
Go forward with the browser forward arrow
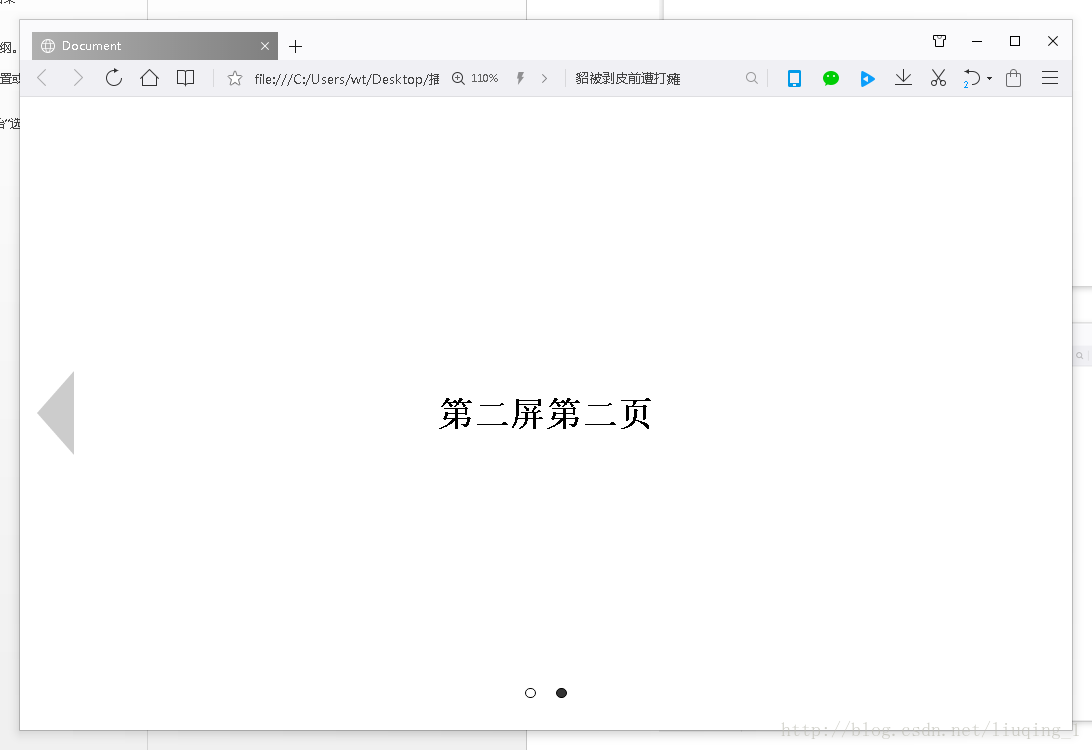pyautogui.click(x=78, y=78)
